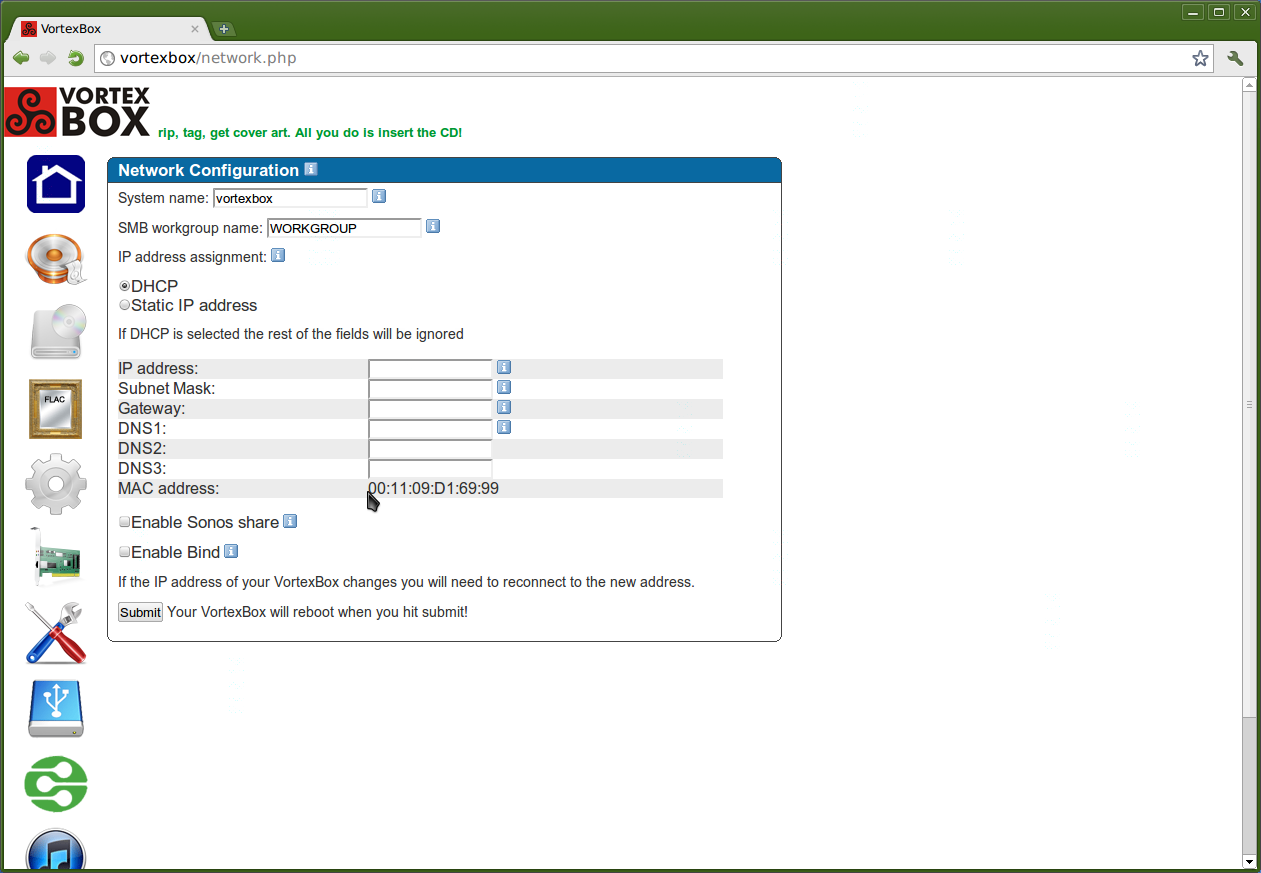Click the speaker media player sidebar icon
This screenshot has height=873, width=1261.
pos(56,260)
